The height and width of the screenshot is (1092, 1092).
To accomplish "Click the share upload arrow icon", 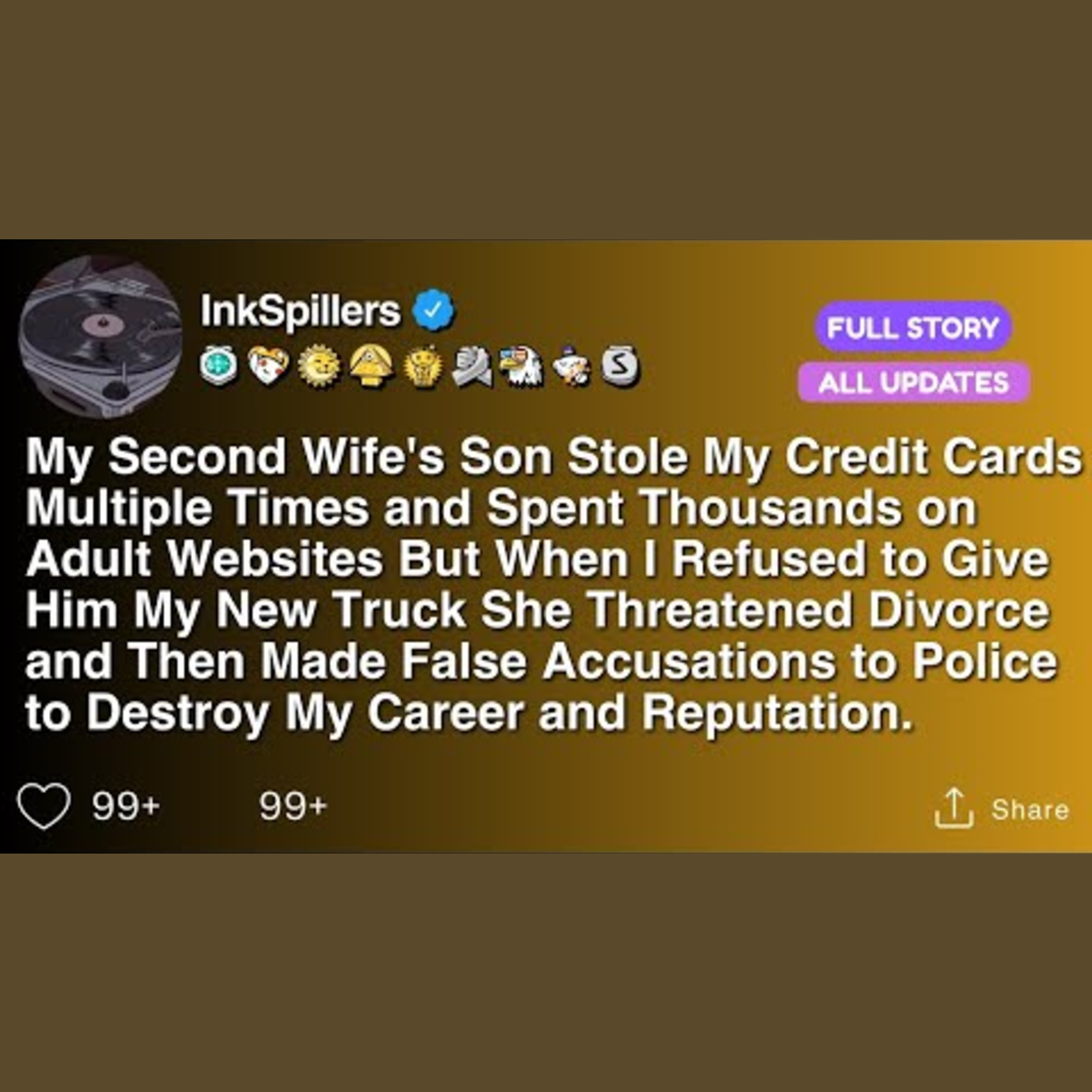I will coord(954,808).
